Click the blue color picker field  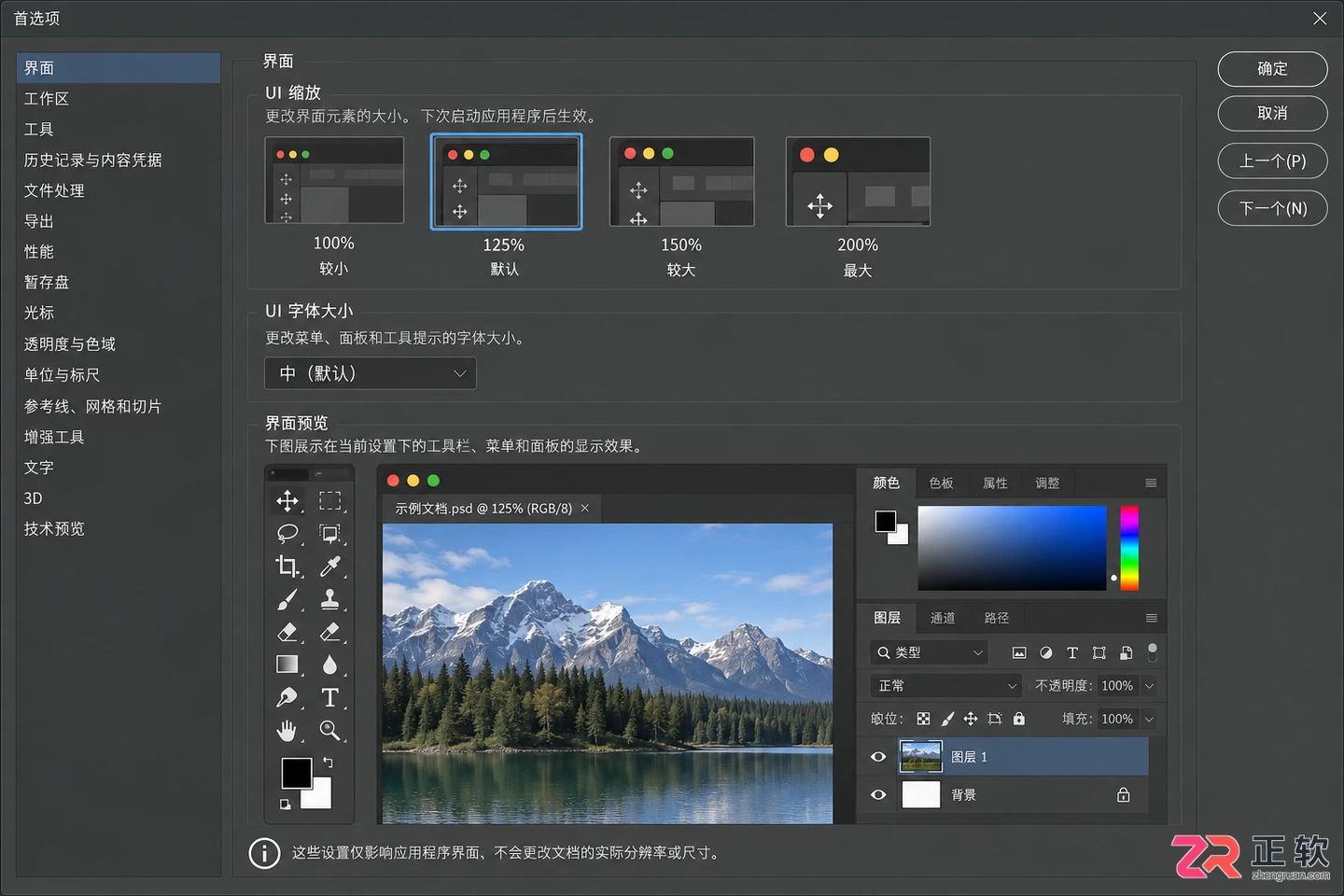[1012, 548]
